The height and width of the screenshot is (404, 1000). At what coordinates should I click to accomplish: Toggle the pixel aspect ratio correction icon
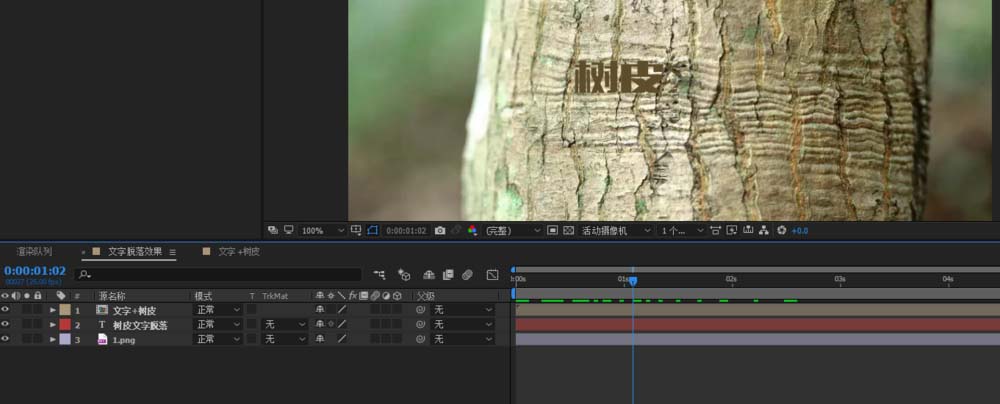[x=716, y=230]
